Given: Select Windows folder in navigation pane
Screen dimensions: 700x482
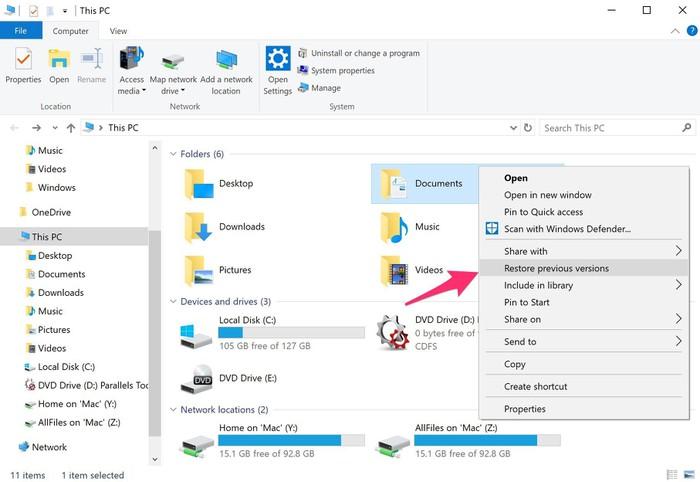Looking at the screenshot, I should coord(50,187).
